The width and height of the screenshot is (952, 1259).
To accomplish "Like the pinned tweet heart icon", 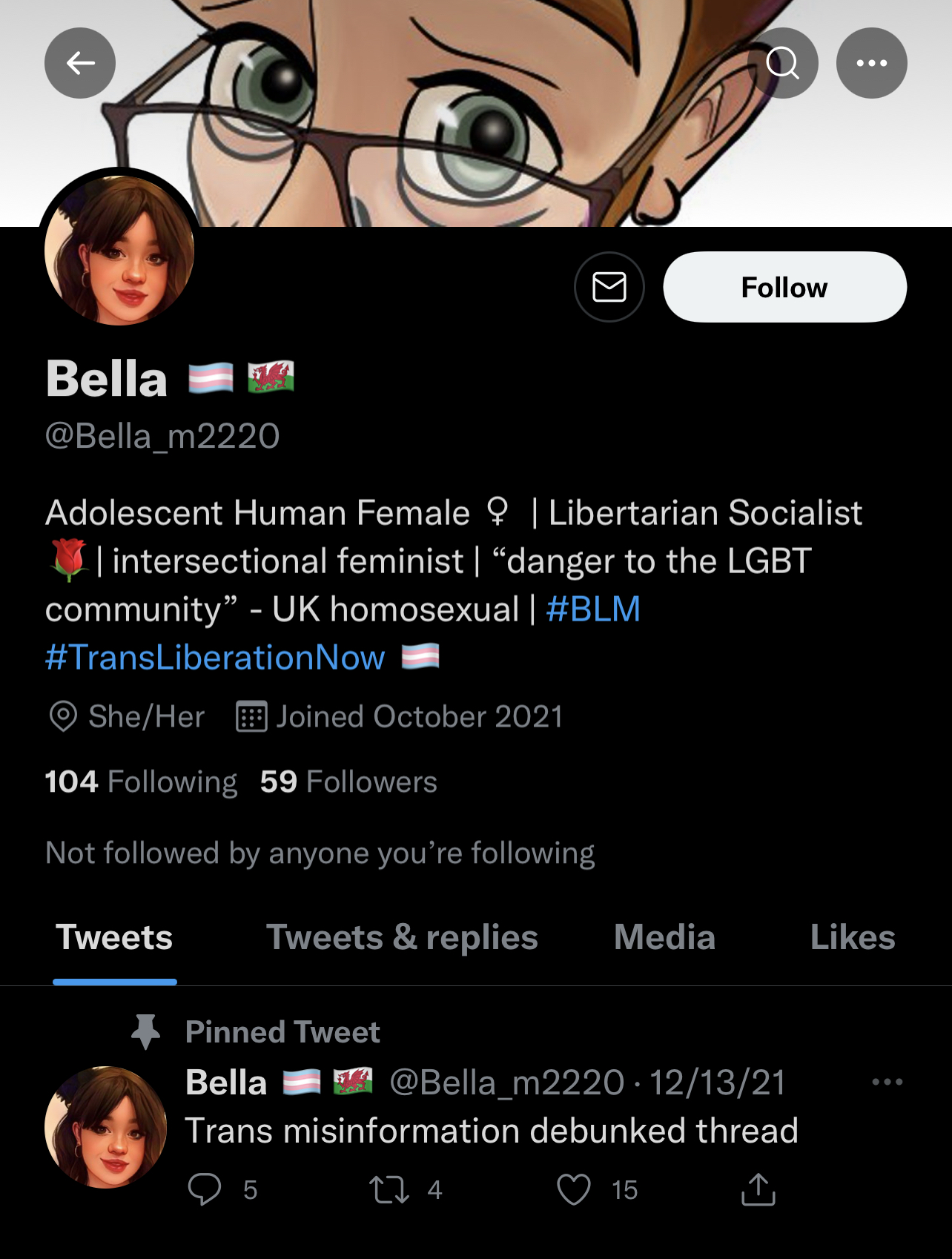I will tap(574, 1189).
